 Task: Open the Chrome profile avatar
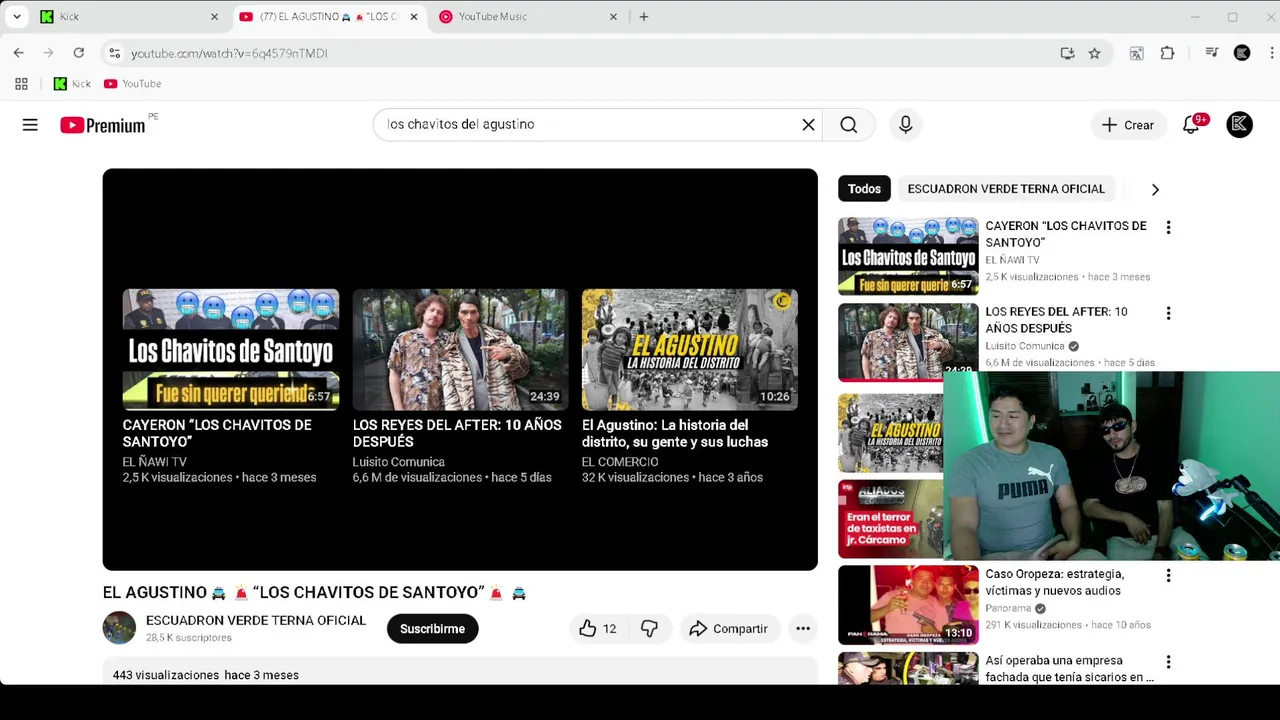point(1242,53)
